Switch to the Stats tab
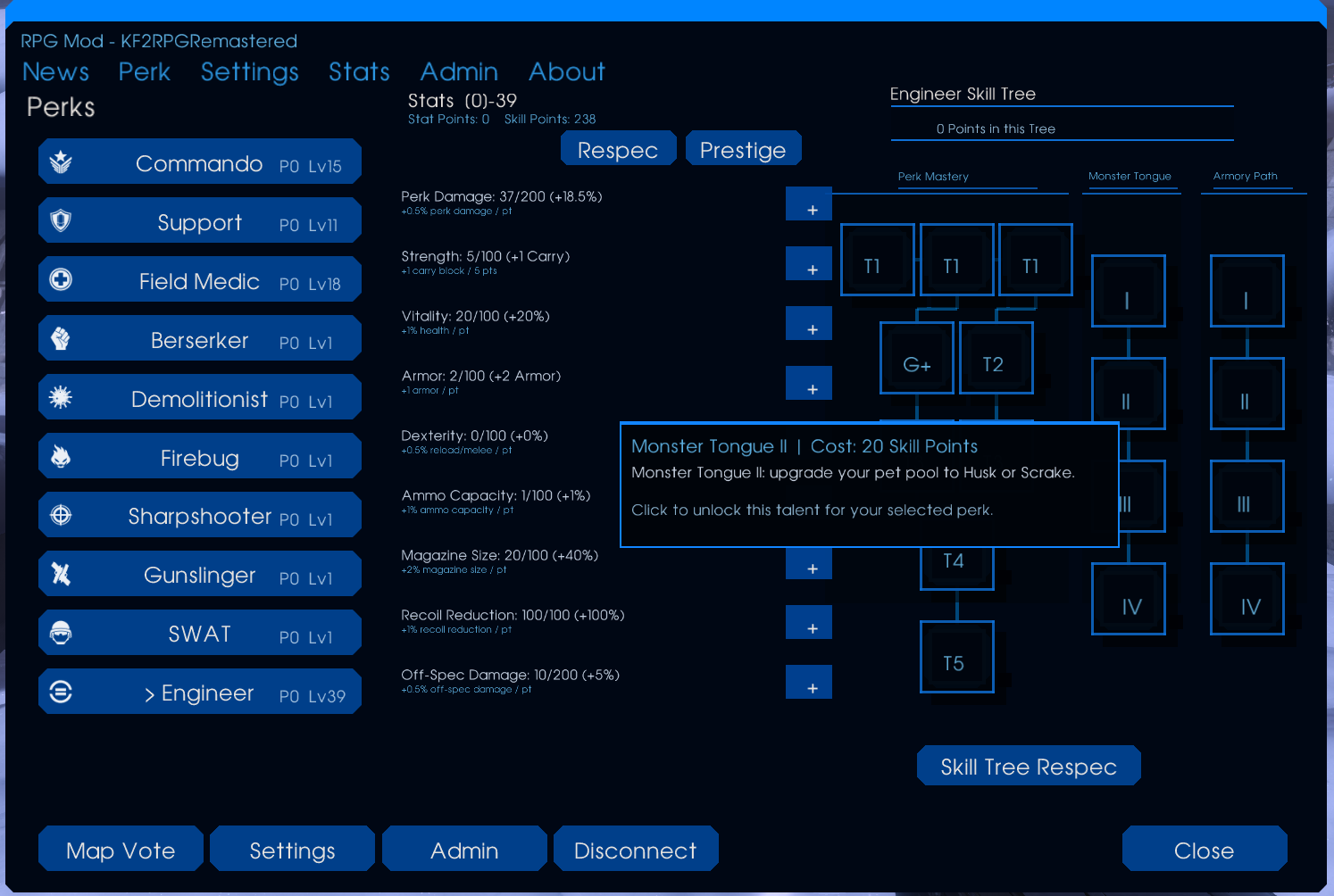The width and height of the screenshot is (1334, 896). pyautogui.click(x=359, y=71)
